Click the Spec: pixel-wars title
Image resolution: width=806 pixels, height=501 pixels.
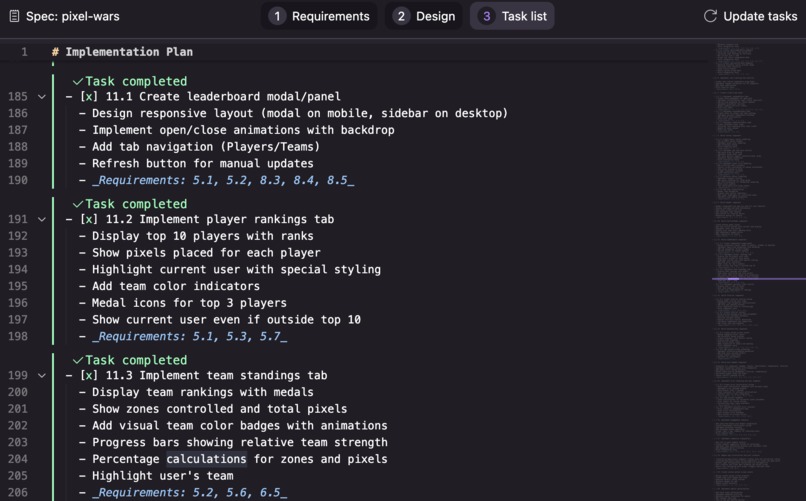[x=72, y=16]
